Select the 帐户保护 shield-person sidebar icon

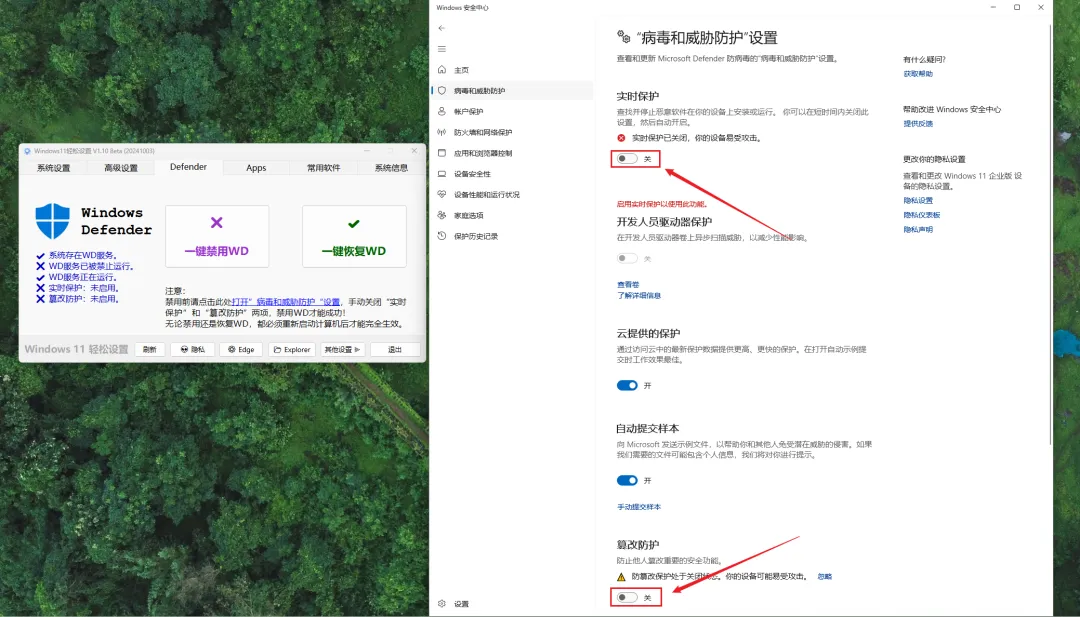pos(442,111)
